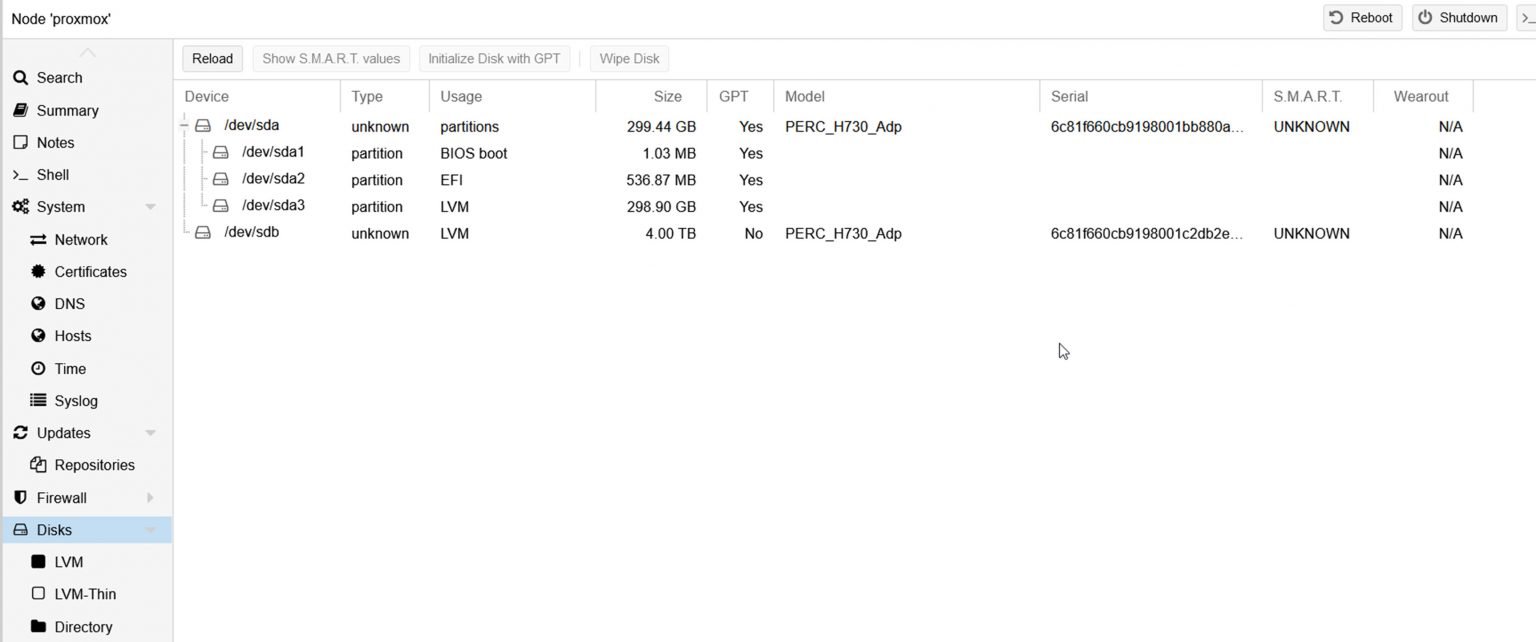Collapse the System section
The height and width of the screenshot is (642, 1536).
(151, 206)
